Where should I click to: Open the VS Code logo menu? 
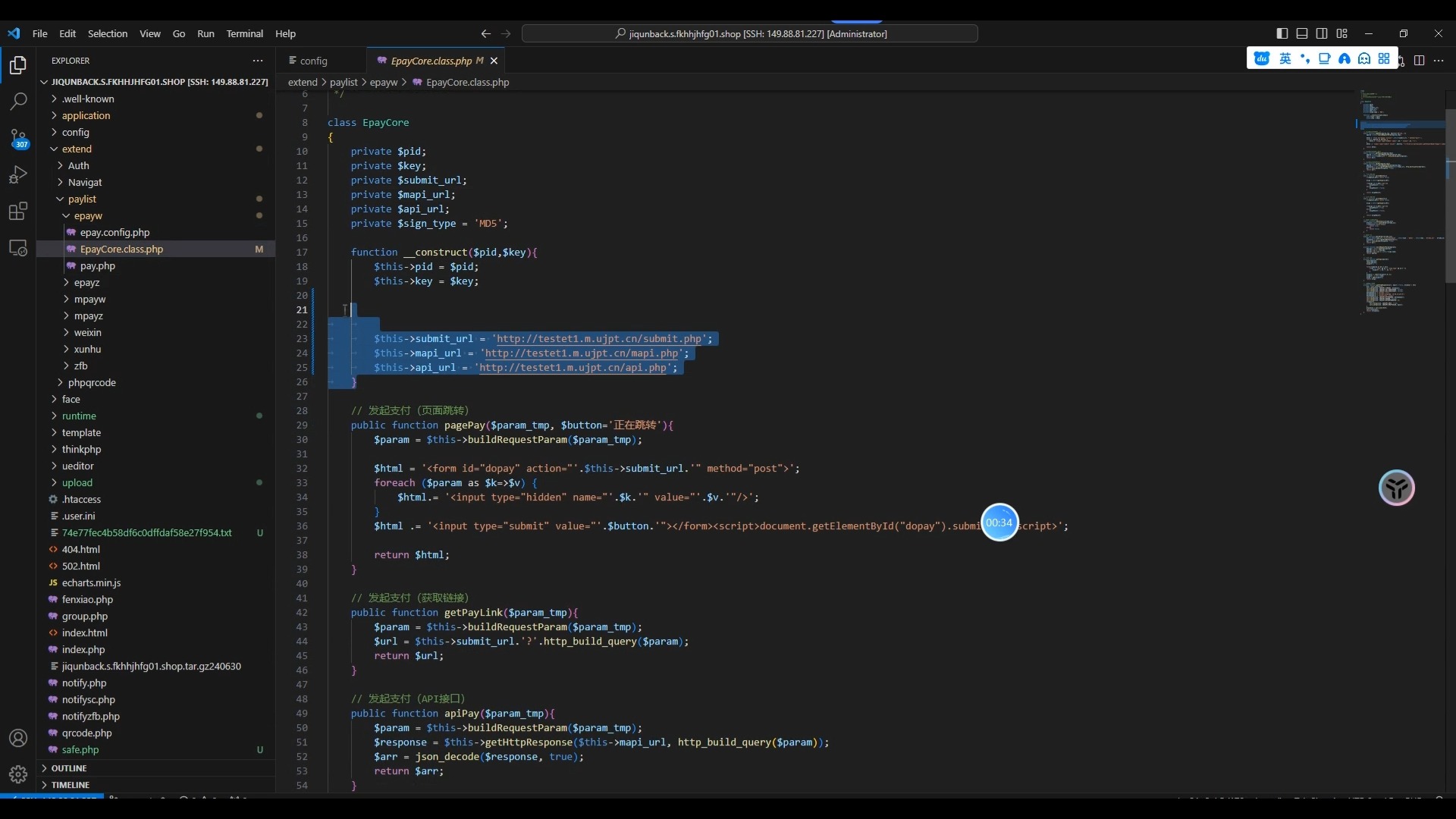tap(14, 33)
